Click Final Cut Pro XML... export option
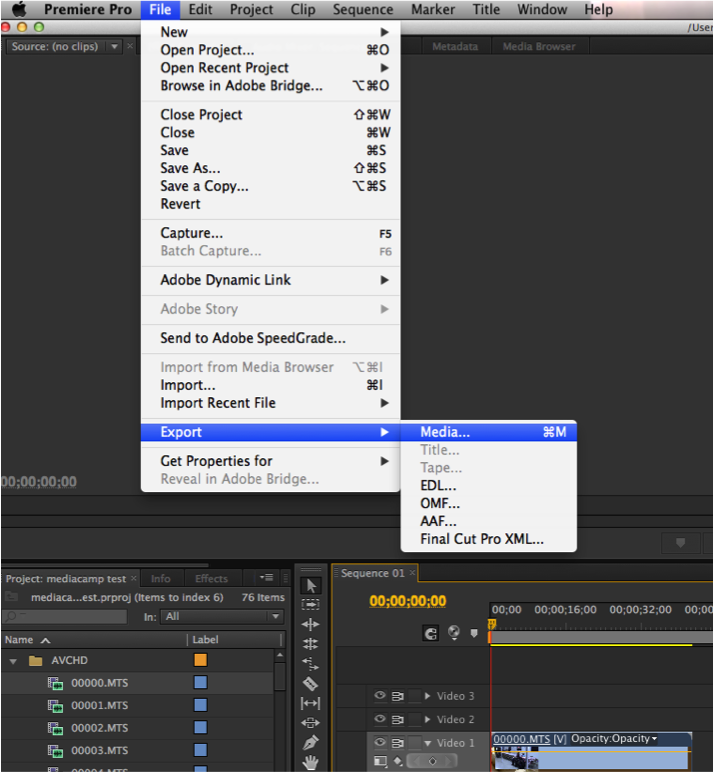Viewport: 714px width, 772px height. point(482,539)
